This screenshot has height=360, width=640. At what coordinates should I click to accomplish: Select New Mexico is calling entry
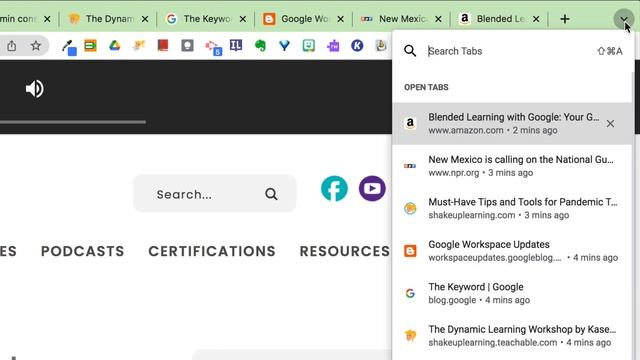[x=512, y=166]
